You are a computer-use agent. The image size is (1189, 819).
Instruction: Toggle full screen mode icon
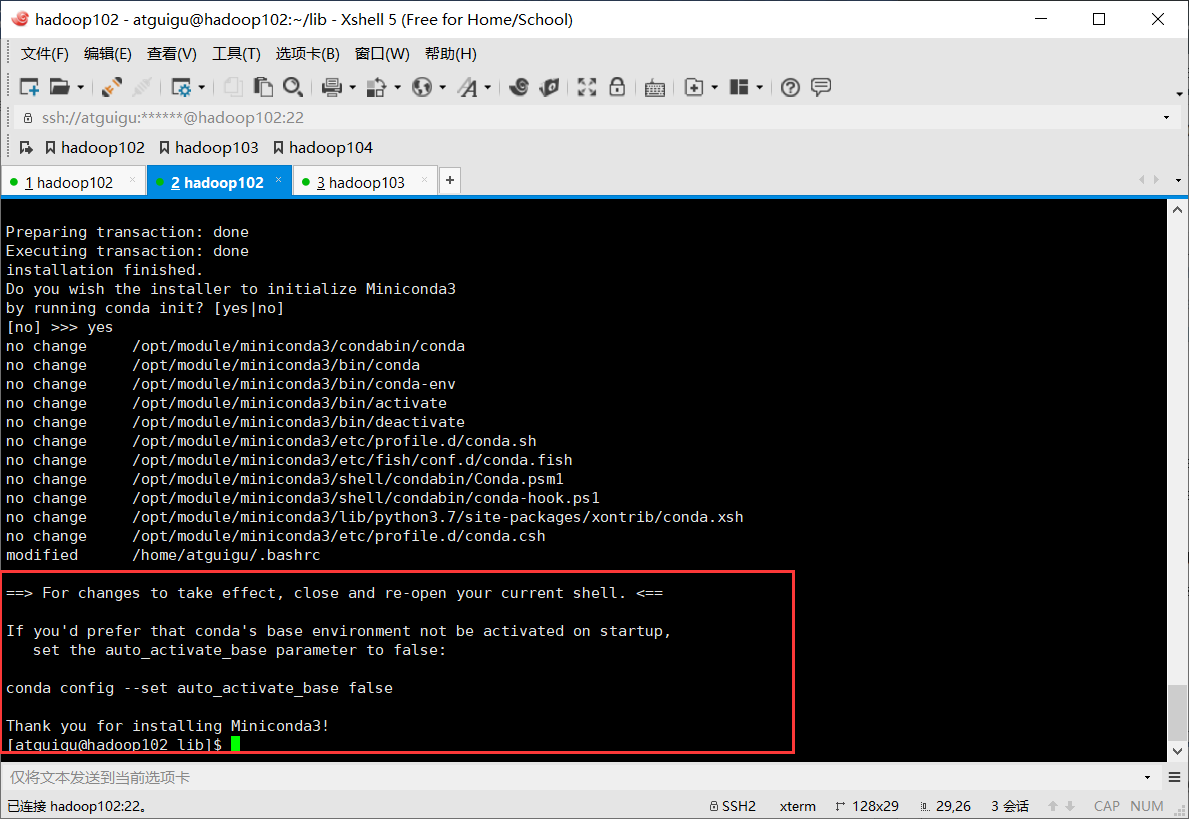[x=587, y=87]
